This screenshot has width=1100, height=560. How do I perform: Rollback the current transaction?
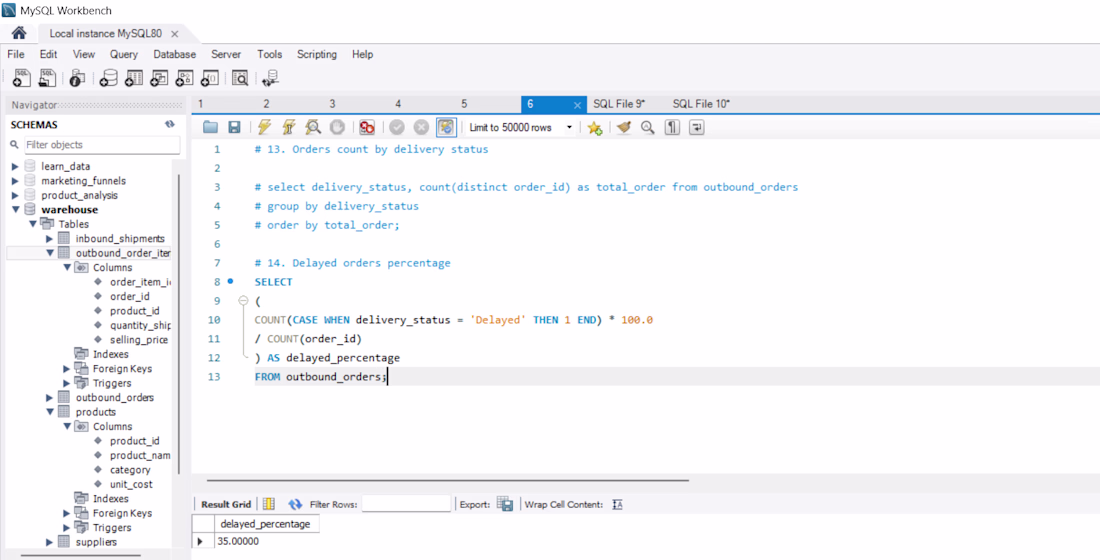421,127
